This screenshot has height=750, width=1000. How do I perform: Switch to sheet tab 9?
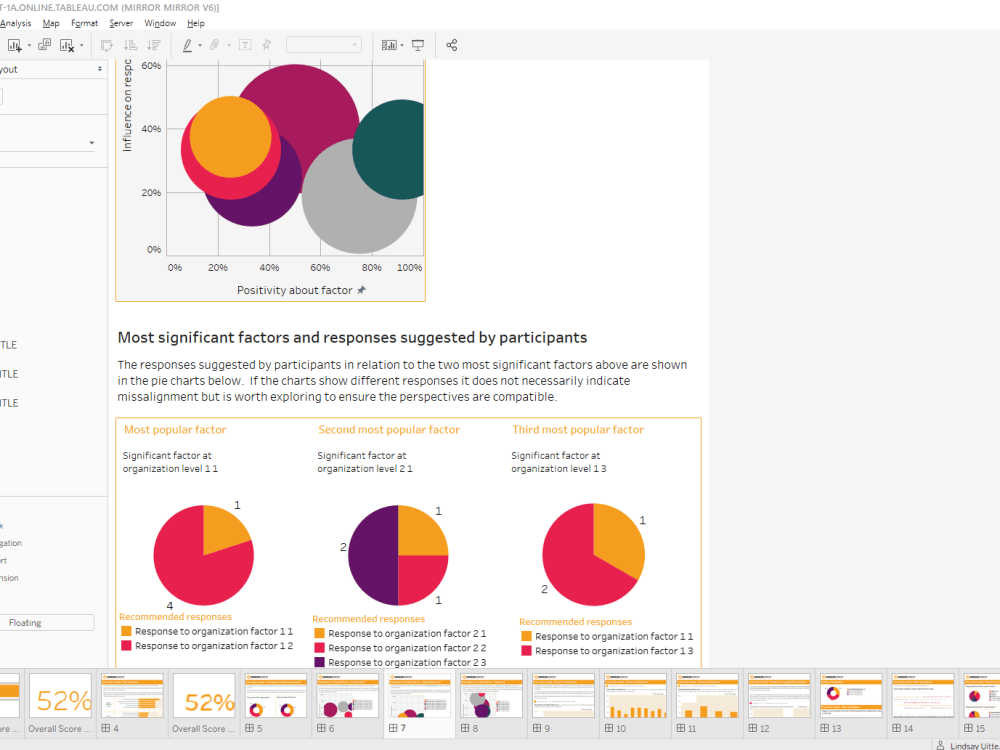pos(564,704)
